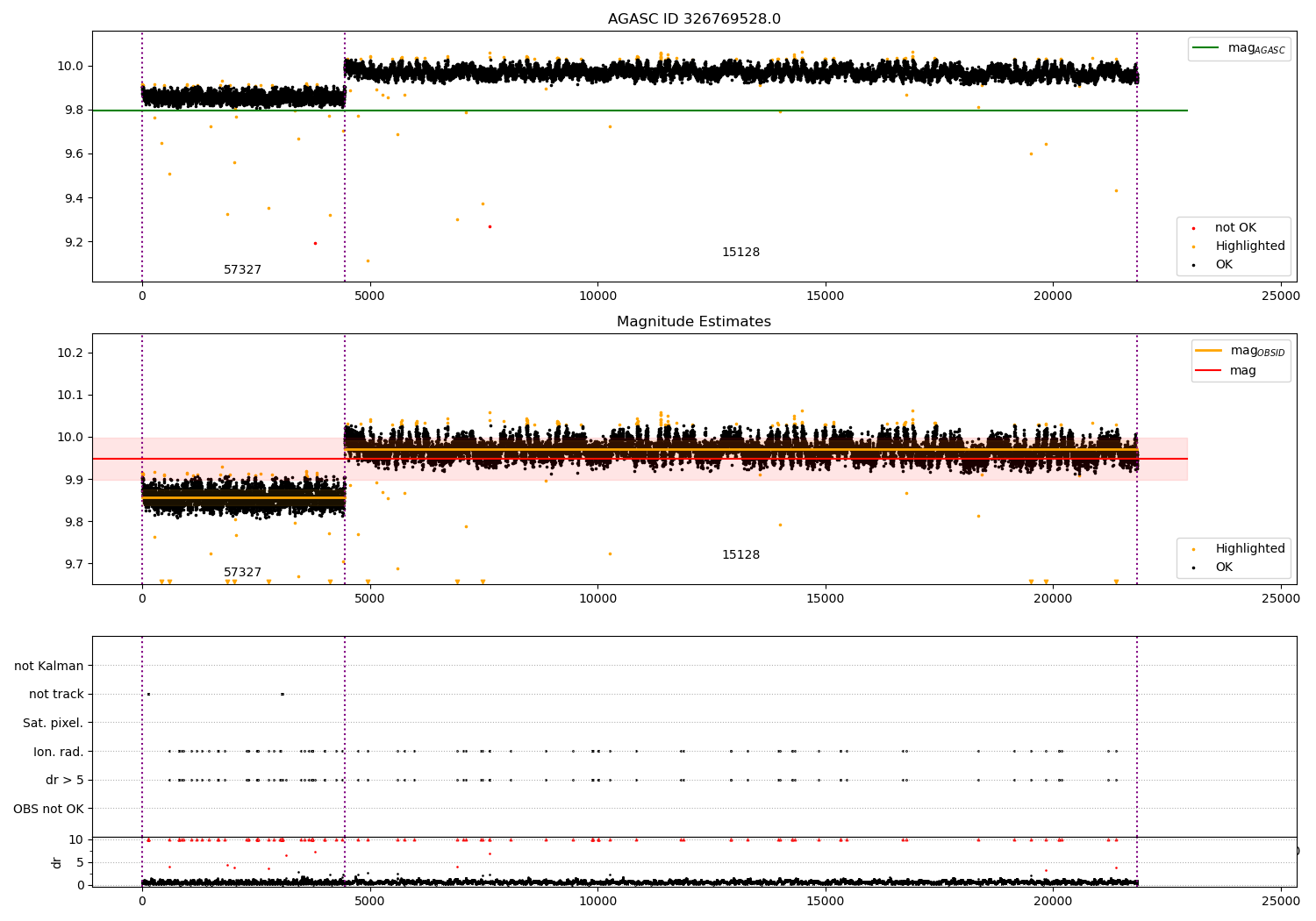Click the "10000" x-tick under the bottom plot
The image size is (1316, 921).
click(597, 902)
